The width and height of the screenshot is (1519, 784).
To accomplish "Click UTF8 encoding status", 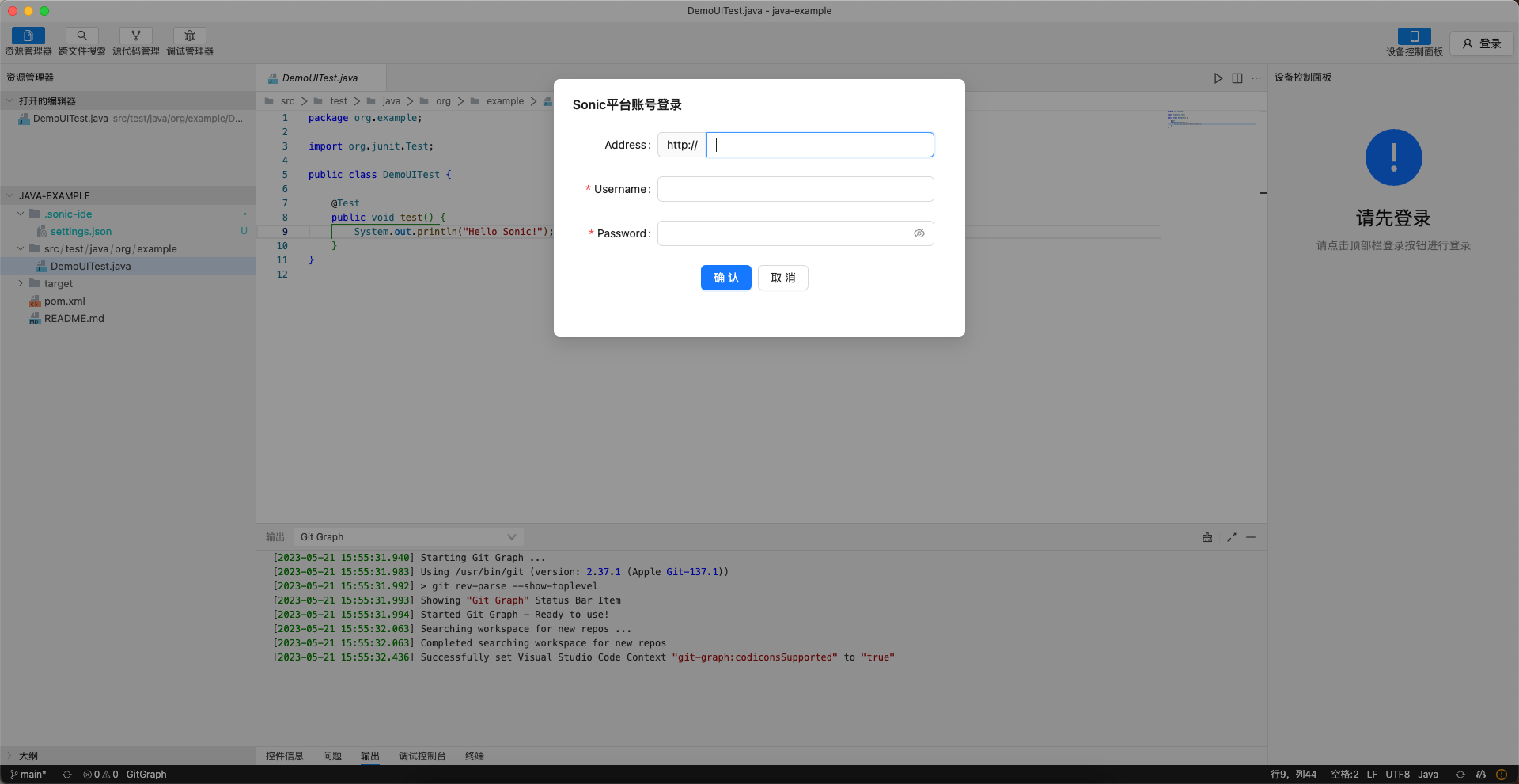I will point(1398,775).
